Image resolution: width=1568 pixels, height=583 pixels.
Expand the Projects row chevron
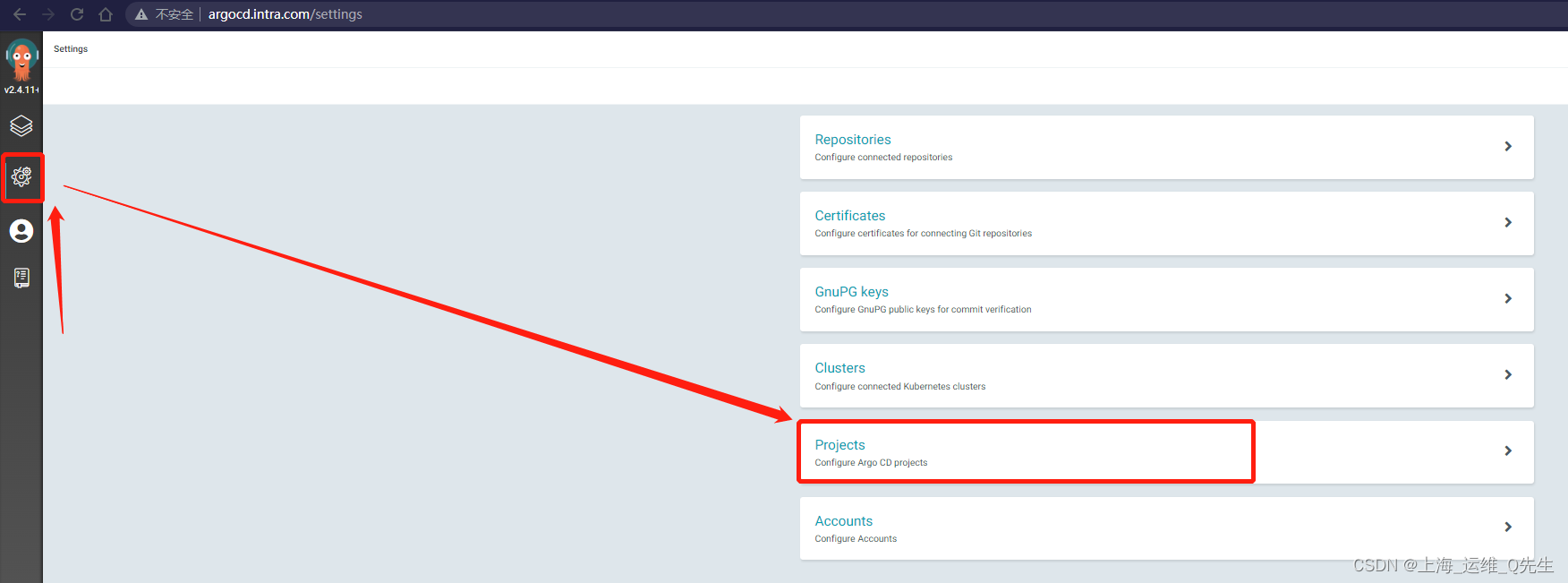[1508, 450]
